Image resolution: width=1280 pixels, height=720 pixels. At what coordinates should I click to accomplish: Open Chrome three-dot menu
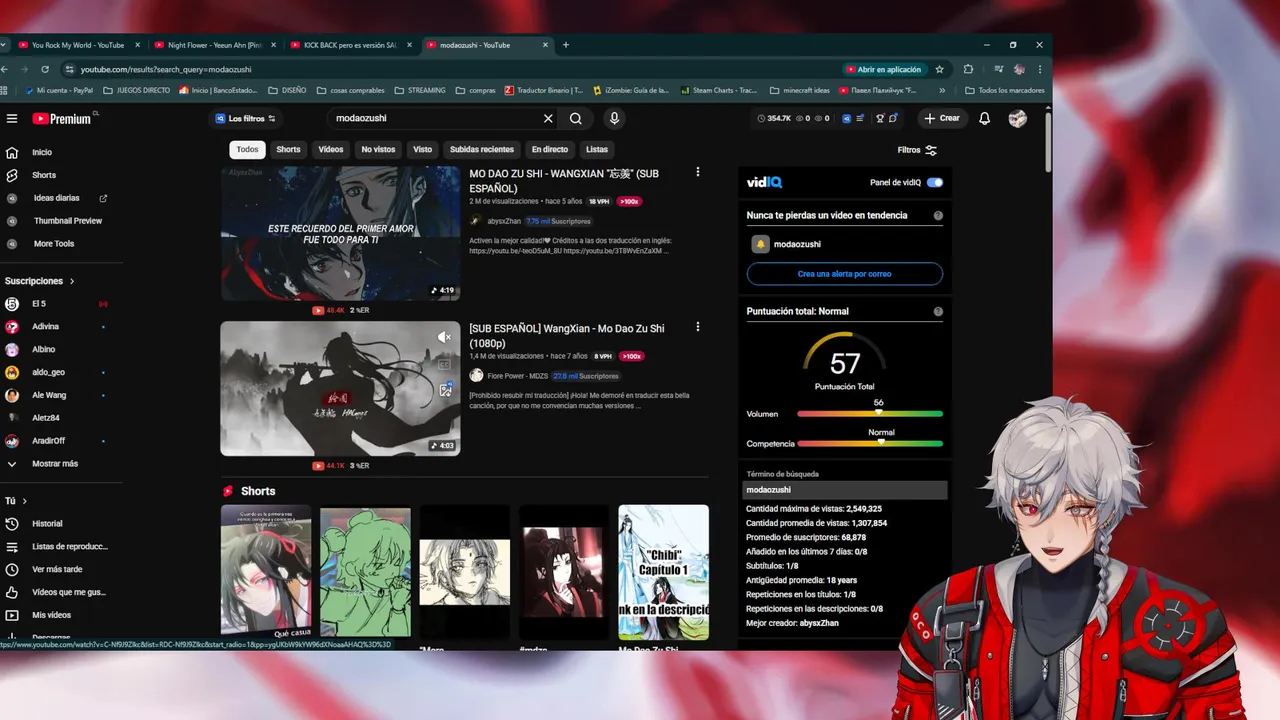click(1040, 70)
